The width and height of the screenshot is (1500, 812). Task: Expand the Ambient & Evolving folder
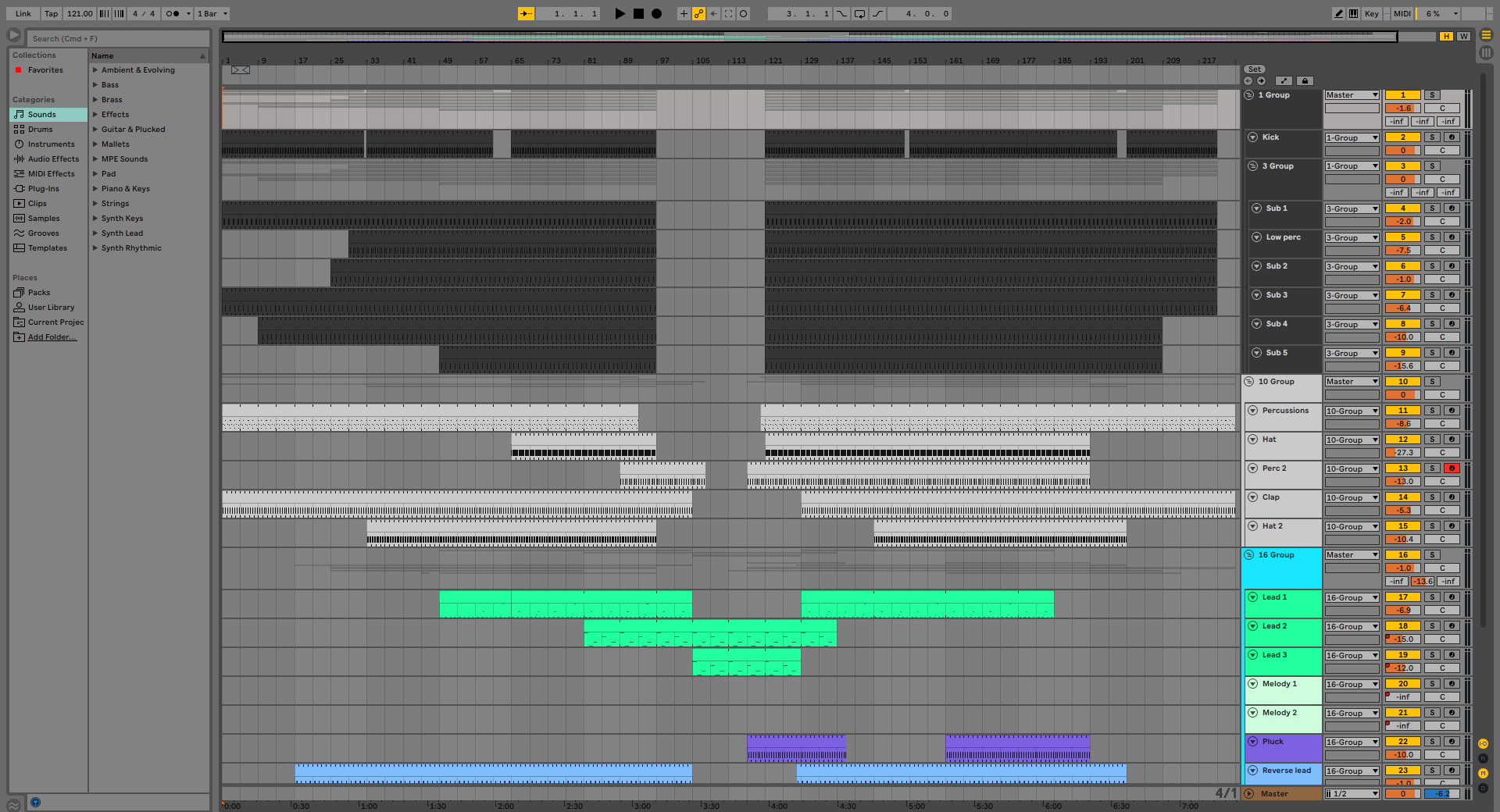tap(95, 70)
